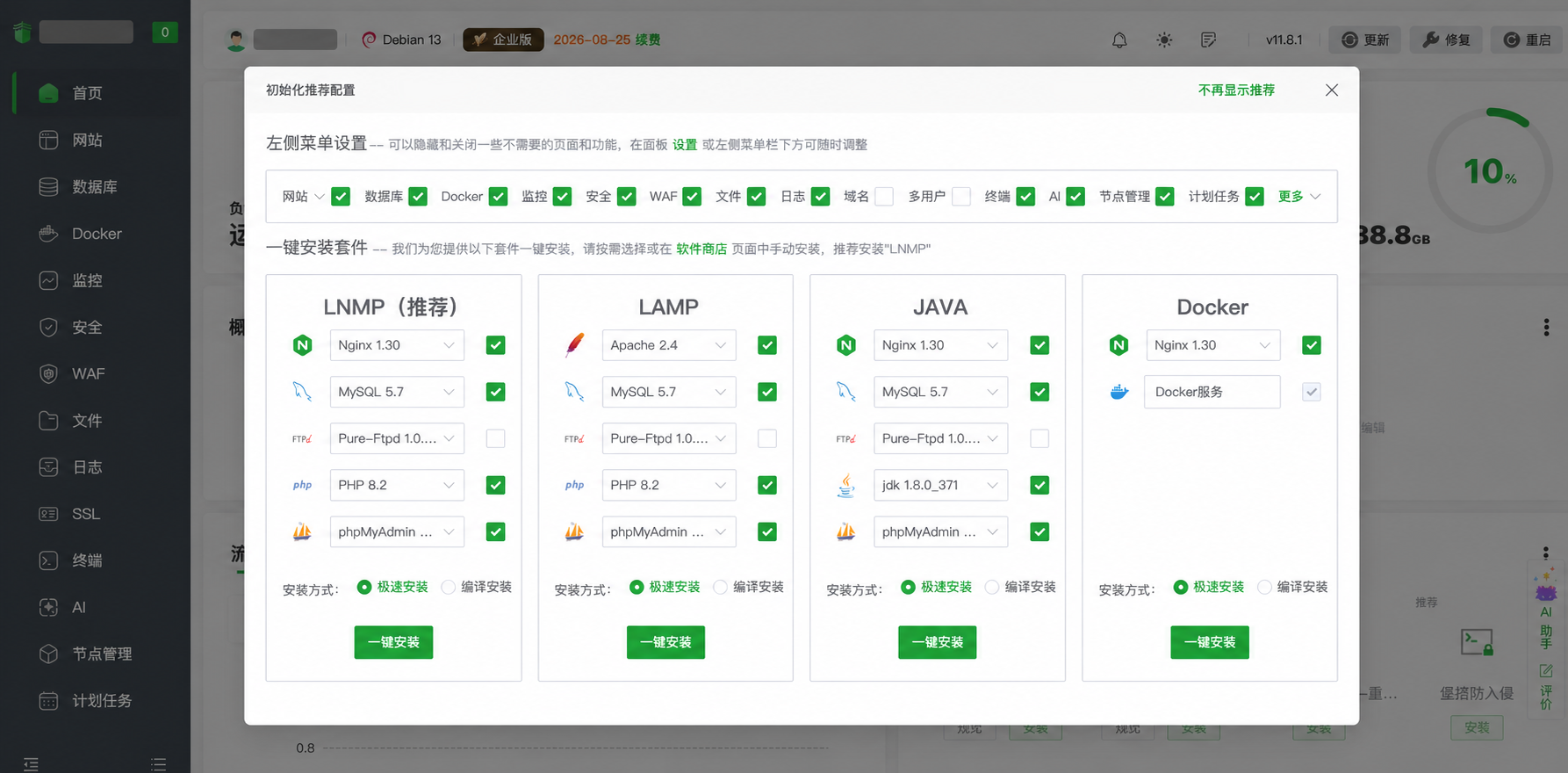
Task: Click the Apache feather icon in LAMP card
Action: pyautogui.click(x=574, y=345)
